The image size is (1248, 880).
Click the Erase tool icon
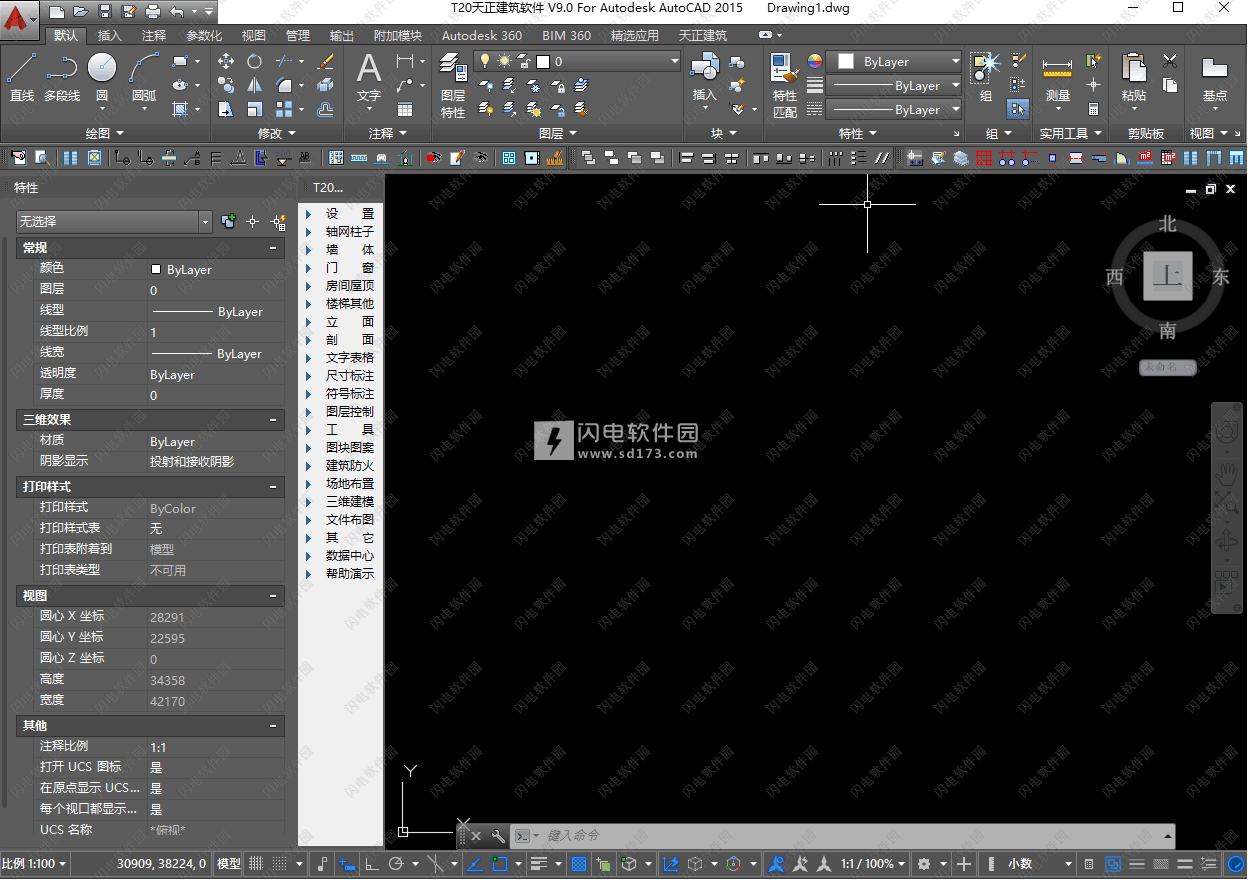coord(325,61)
